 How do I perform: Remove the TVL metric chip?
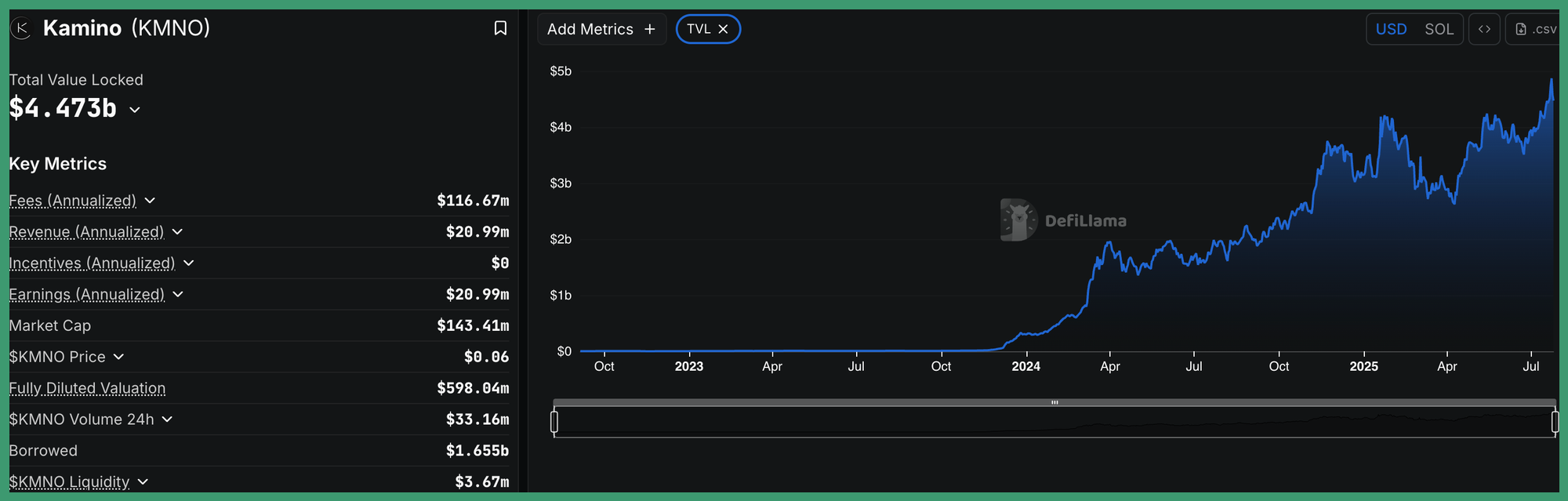(723, 29)
